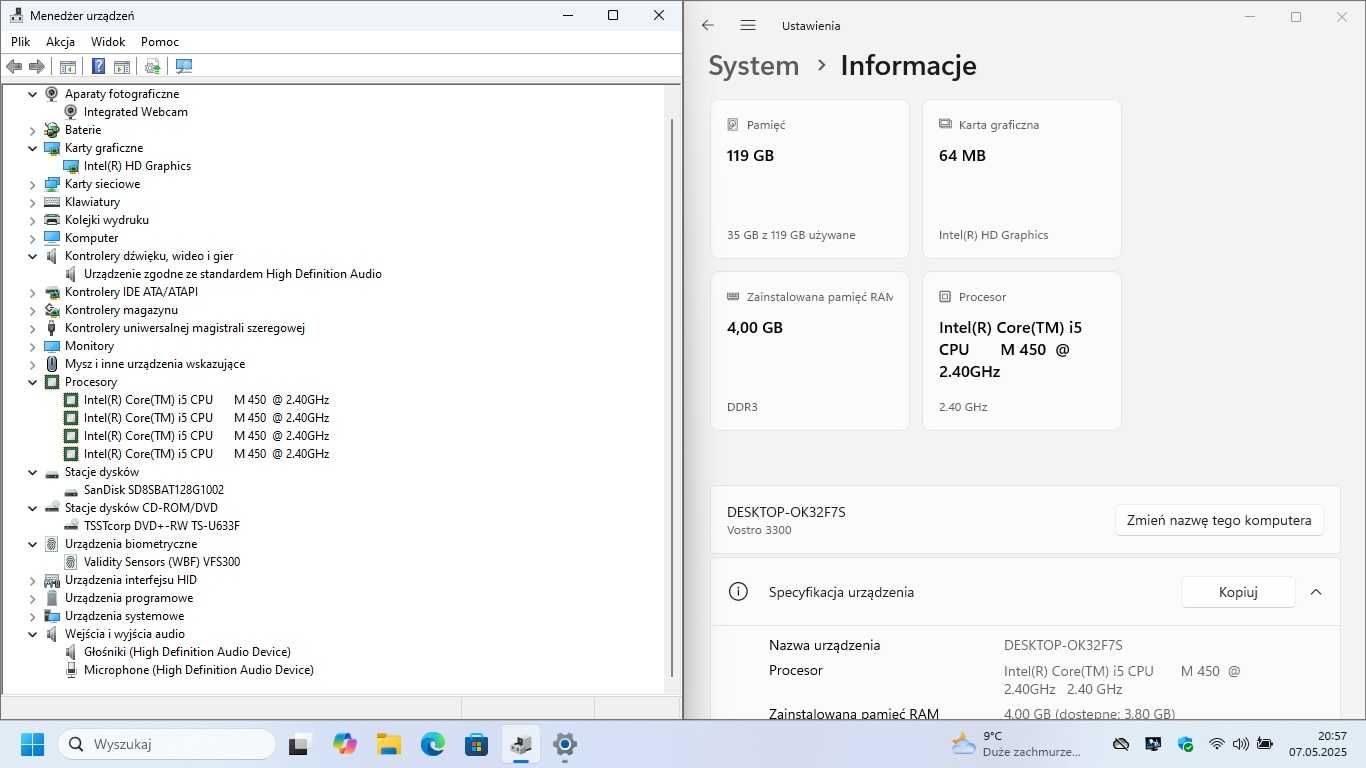Expand Kontrolery uniwersalnej magistrali szeregowej node
Image resolution: width=1366 pixels, height=768 pixels.
[x=32, y=328]
